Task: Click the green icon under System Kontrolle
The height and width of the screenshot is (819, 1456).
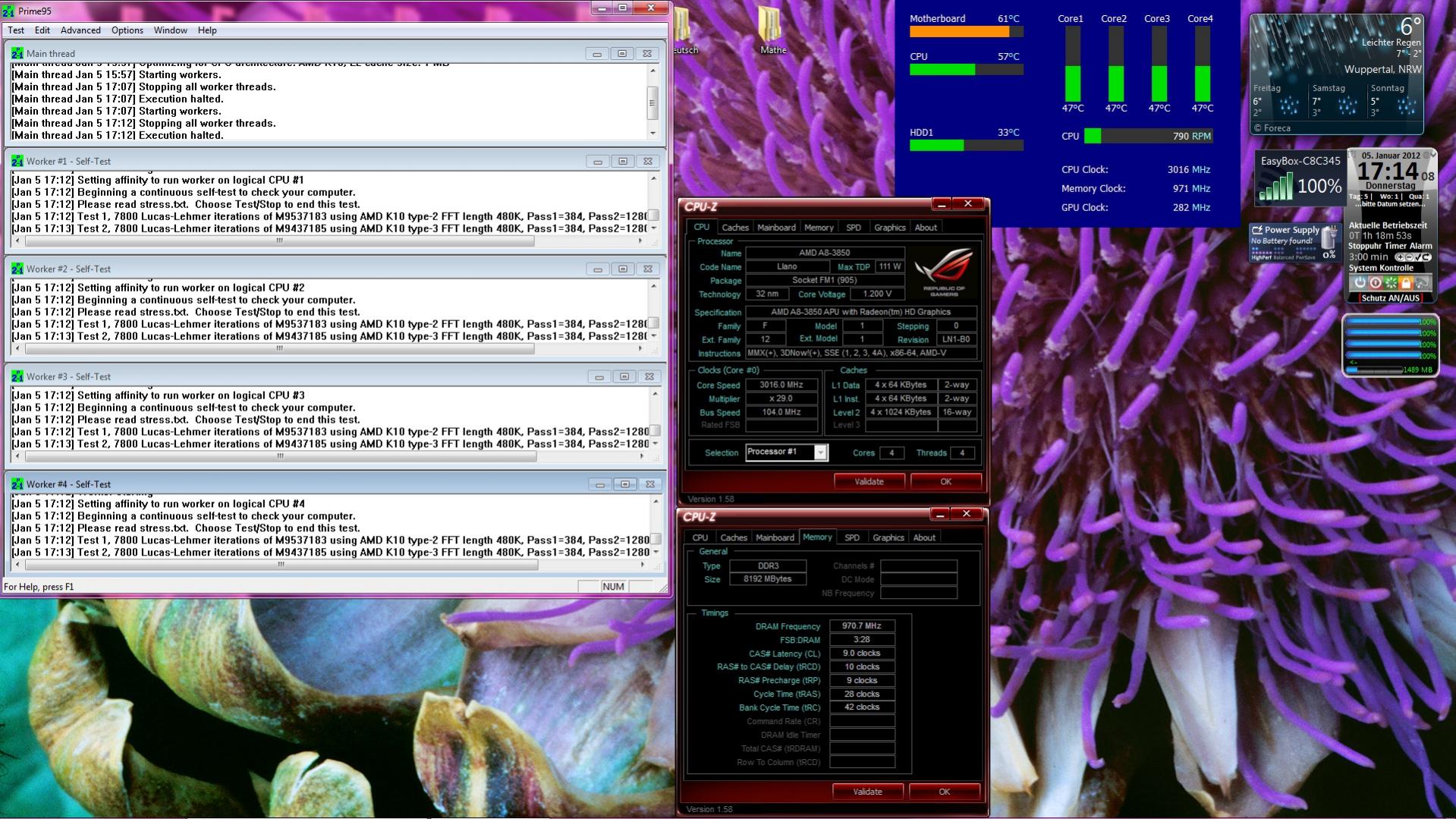Action: point(1391,282)
